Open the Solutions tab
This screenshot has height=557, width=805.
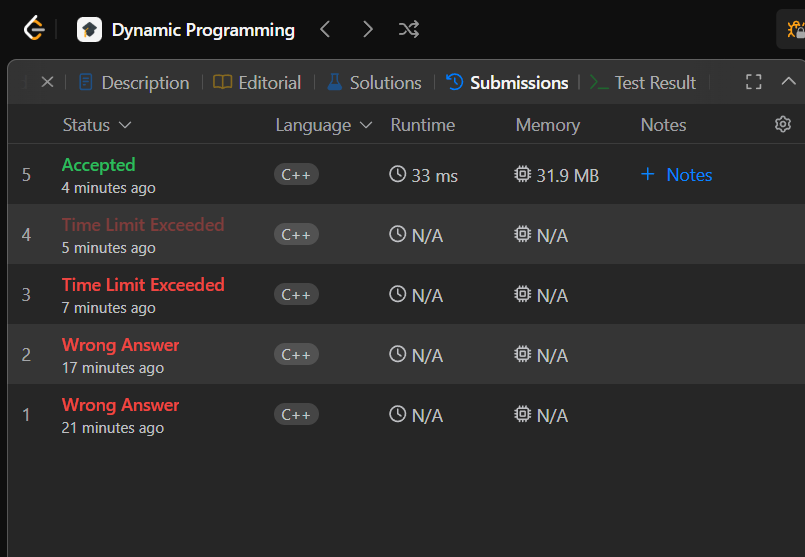point(375,83)
